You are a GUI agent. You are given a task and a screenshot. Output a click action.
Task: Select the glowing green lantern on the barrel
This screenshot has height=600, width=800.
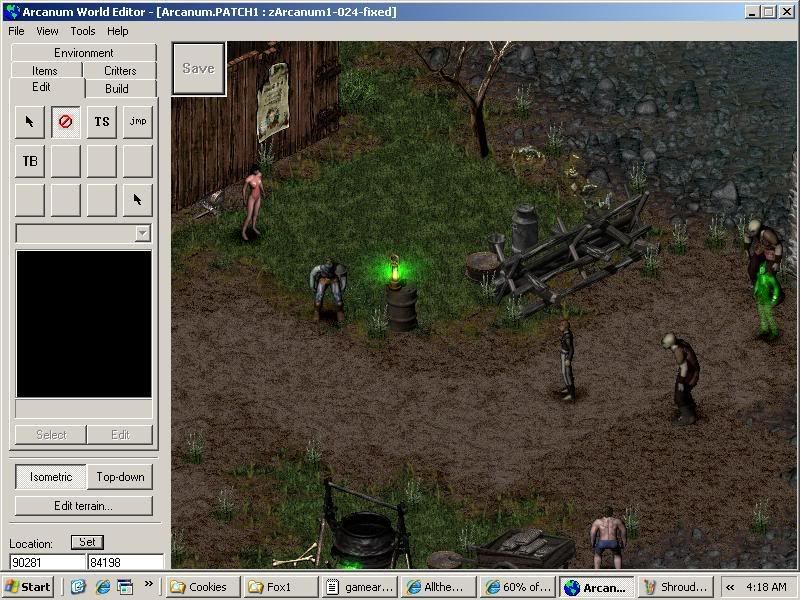click(x=394, y=271)
